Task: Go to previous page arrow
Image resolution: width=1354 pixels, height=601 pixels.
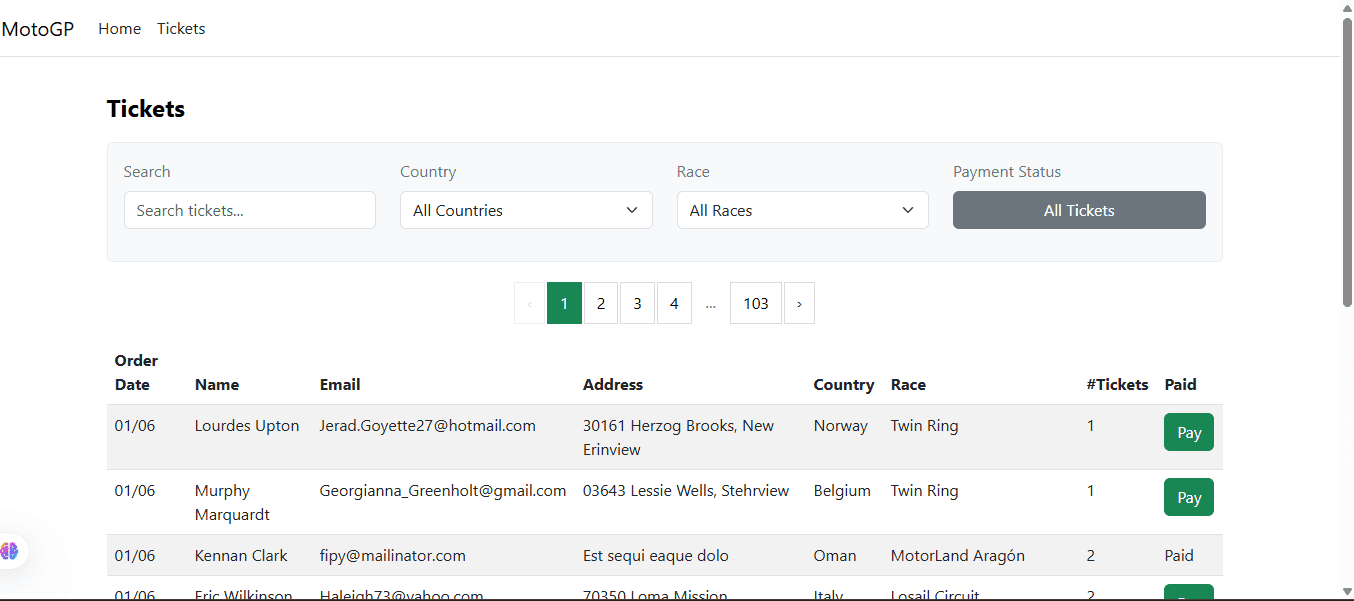Action: pos(530,303)
